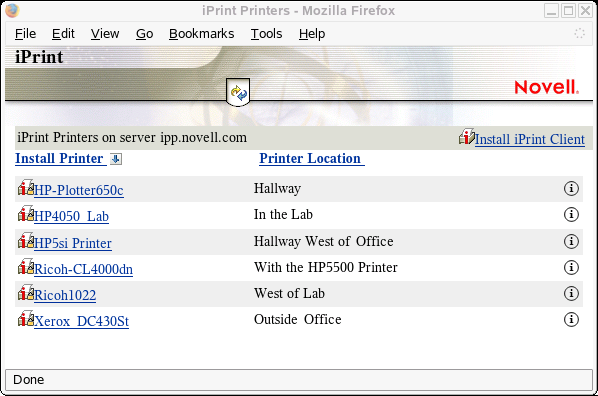Click the Install iPrint Client icon
This screenshot has height=396, width=598.
(x=466, y=137)
